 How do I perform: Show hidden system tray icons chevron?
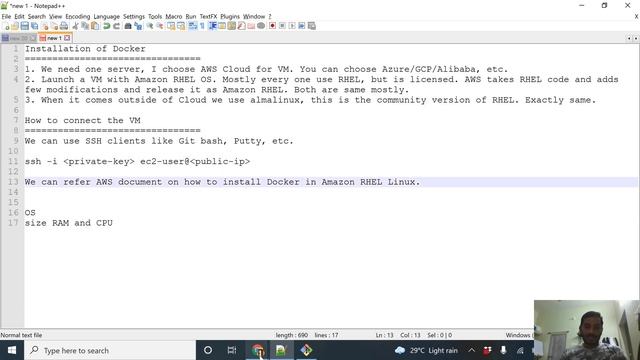pos(471,350)
